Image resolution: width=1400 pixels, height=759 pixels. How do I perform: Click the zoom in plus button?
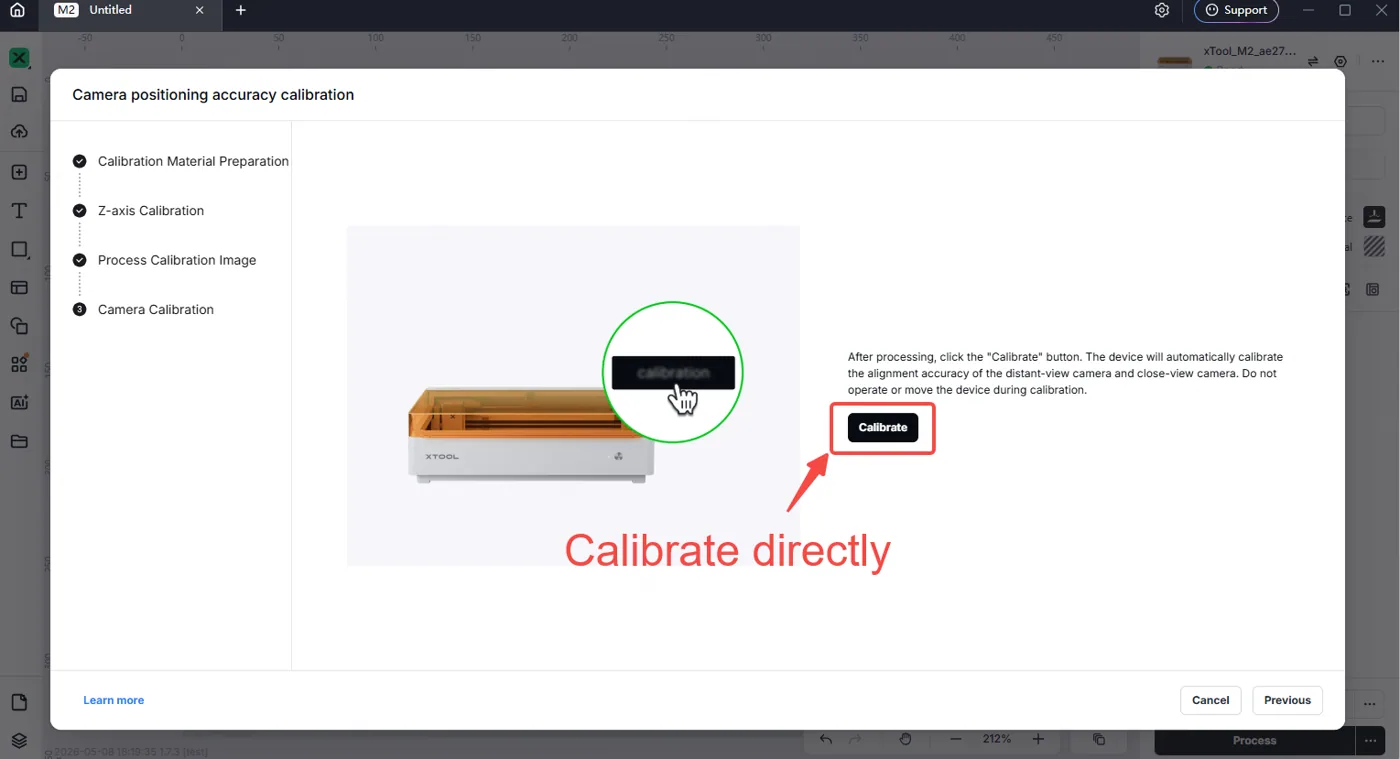[1038, 739]
